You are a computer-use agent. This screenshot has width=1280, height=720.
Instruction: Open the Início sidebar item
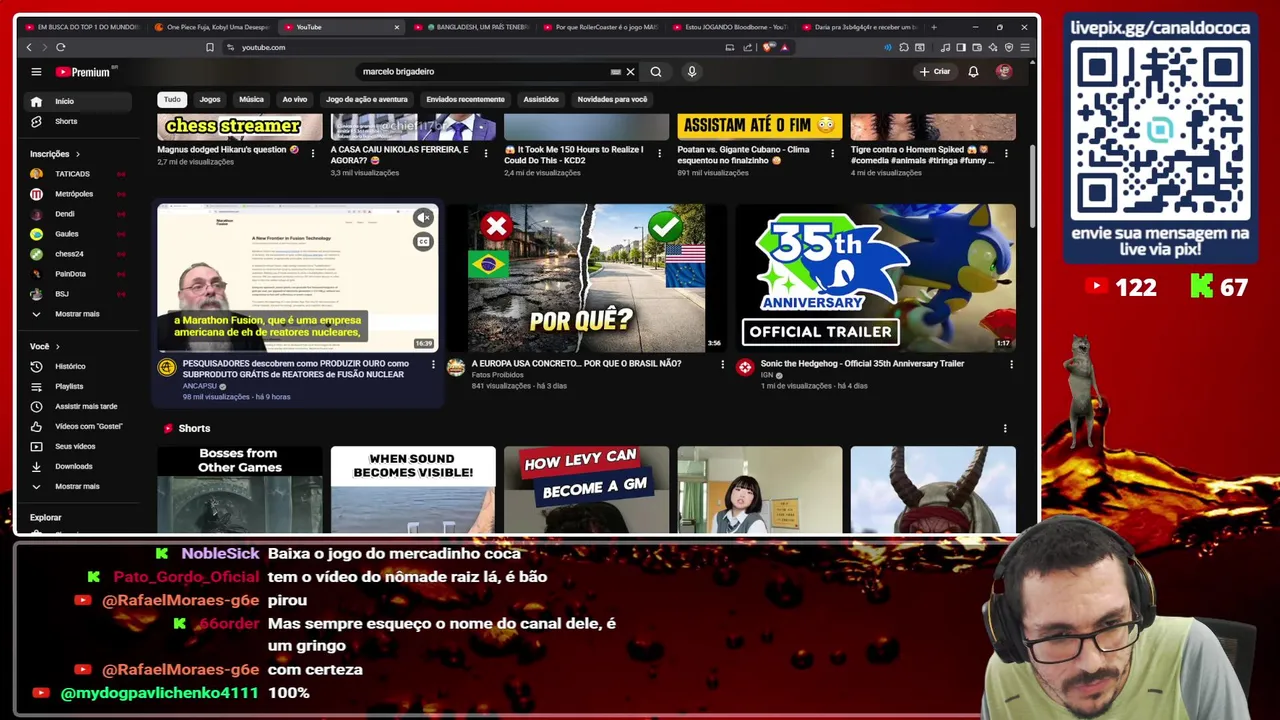(78, 101)
